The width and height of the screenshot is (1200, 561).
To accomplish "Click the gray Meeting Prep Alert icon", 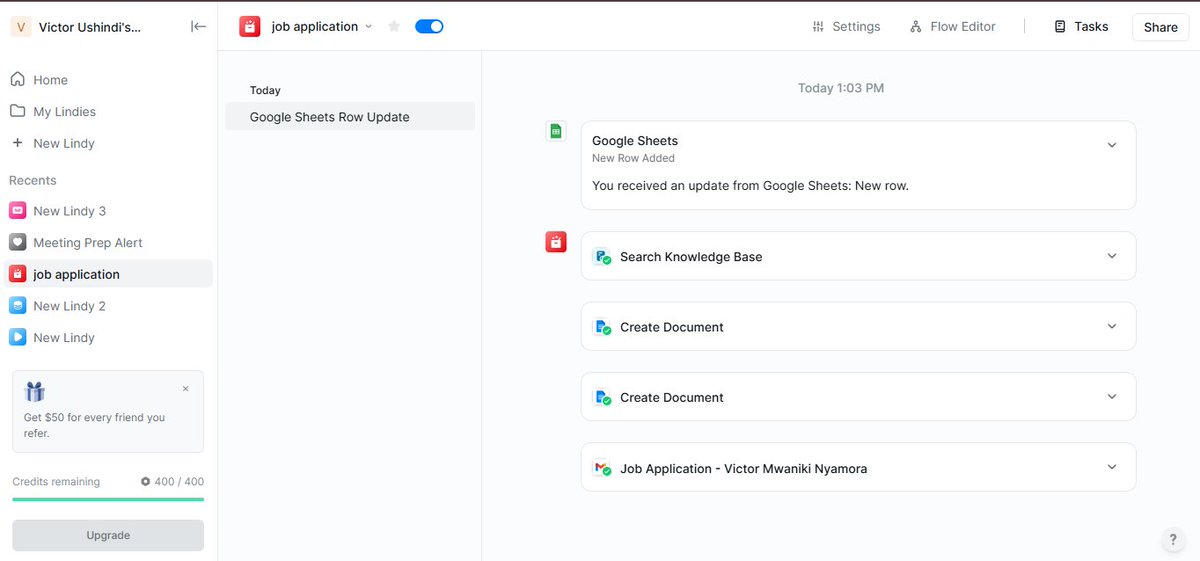I will pos(17,243).
